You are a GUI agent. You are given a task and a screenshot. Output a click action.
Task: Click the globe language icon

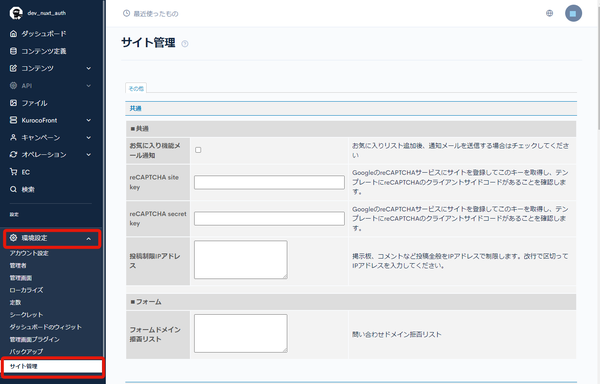pyautogui.click(x=549, y=13)
